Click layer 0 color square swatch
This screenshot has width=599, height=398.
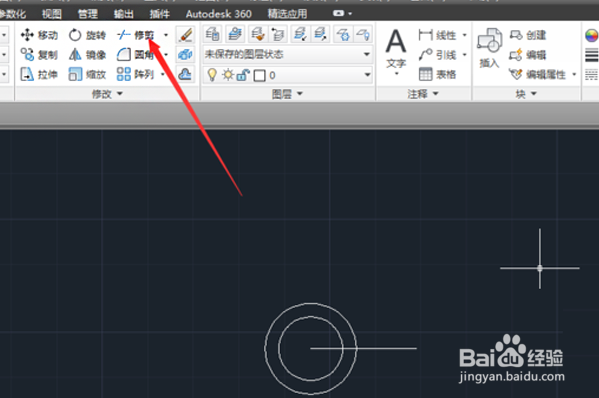(x=259, y=75)
